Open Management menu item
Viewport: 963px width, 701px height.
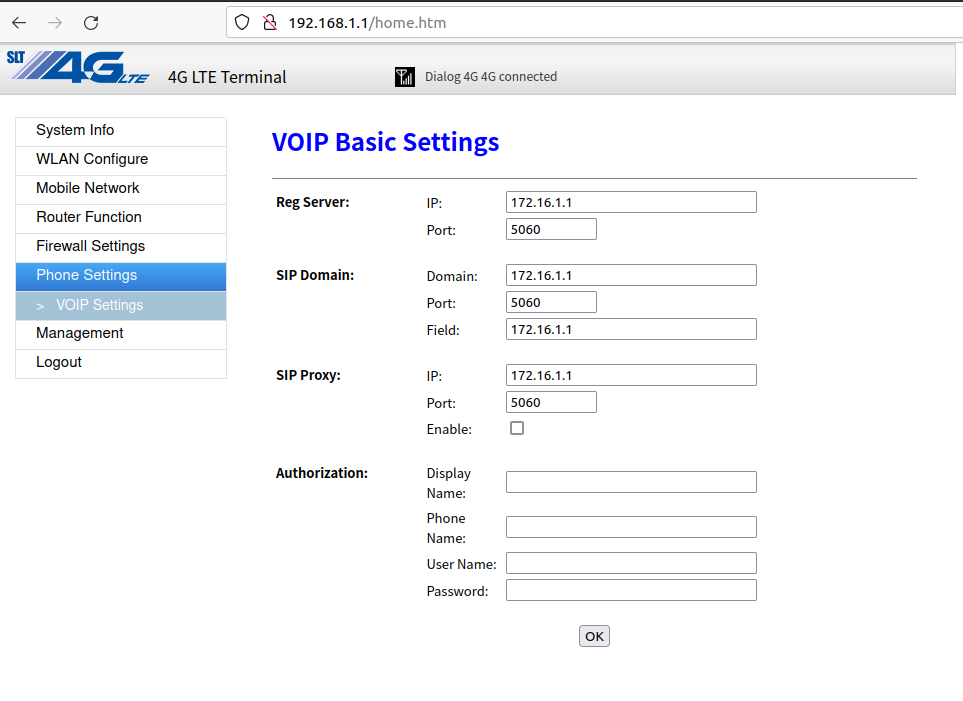point(121,333)
